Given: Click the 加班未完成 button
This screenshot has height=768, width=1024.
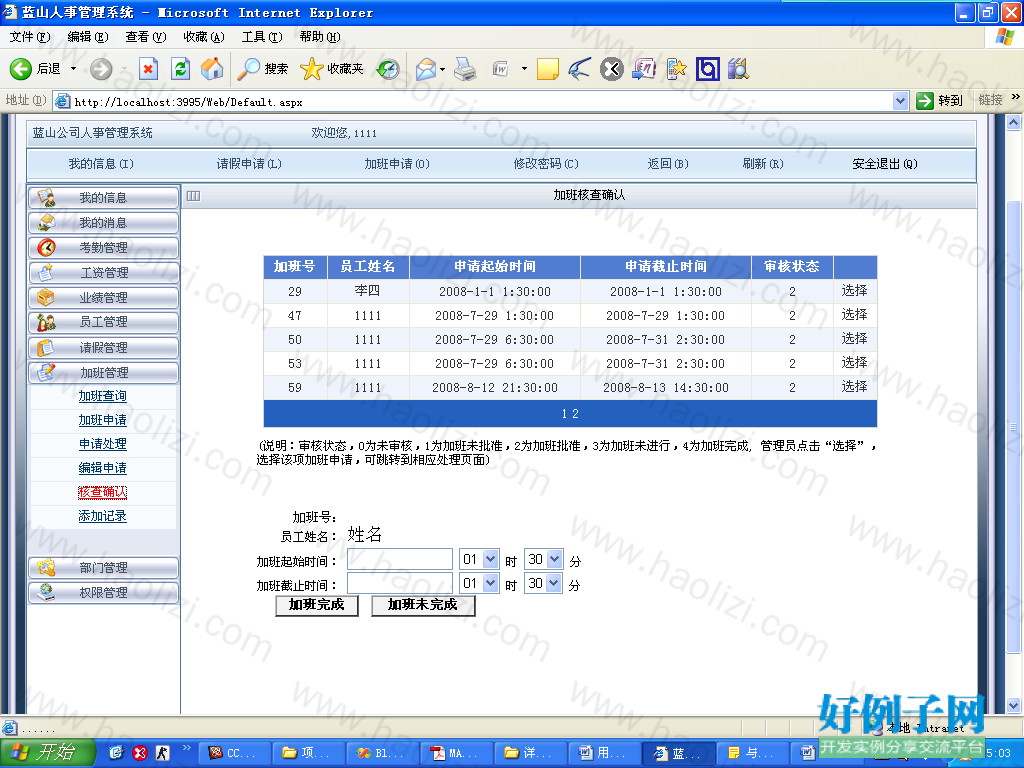Looking at the screenshot, I should tap(423, 605).
